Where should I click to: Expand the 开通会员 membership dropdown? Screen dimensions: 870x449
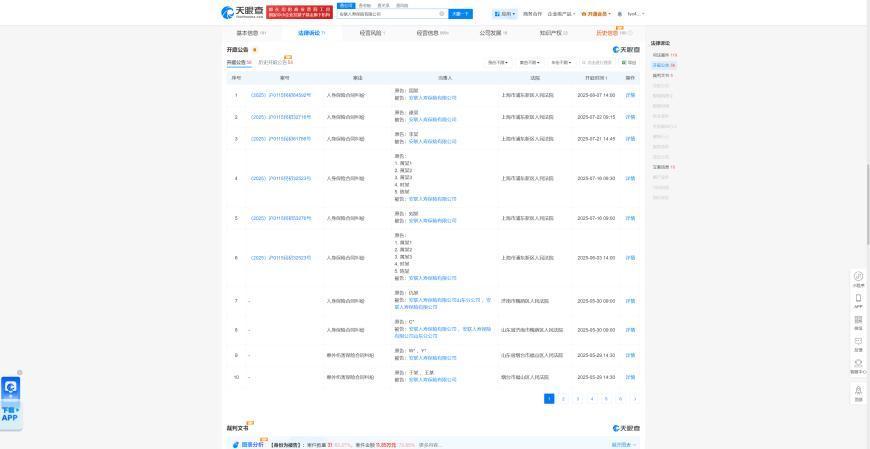click(x=596, y=14)
